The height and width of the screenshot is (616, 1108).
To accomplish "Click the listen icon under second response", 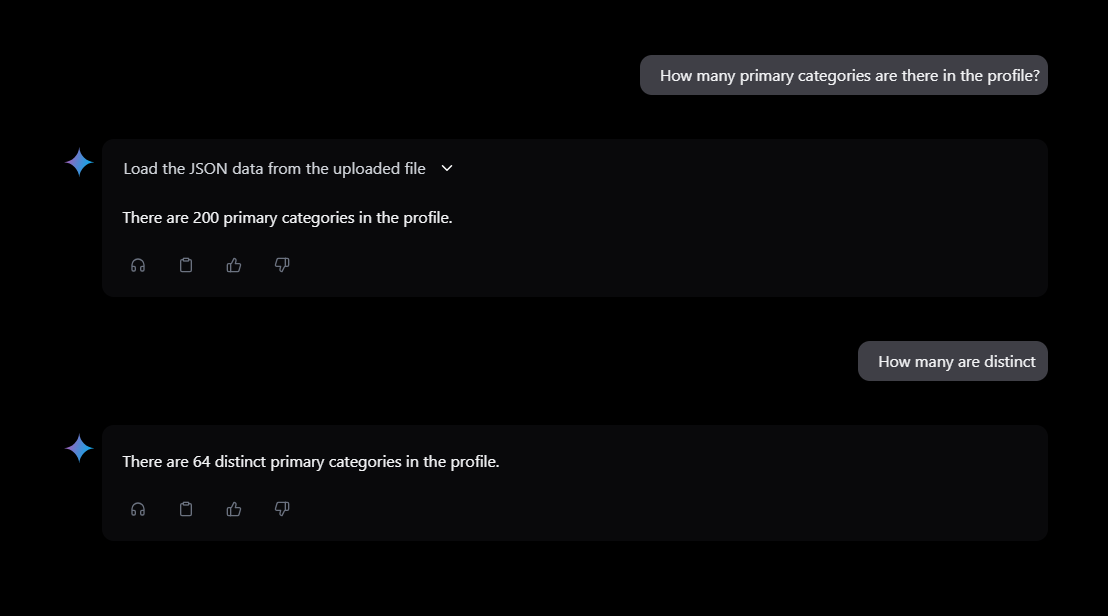I will pos(138,509).
